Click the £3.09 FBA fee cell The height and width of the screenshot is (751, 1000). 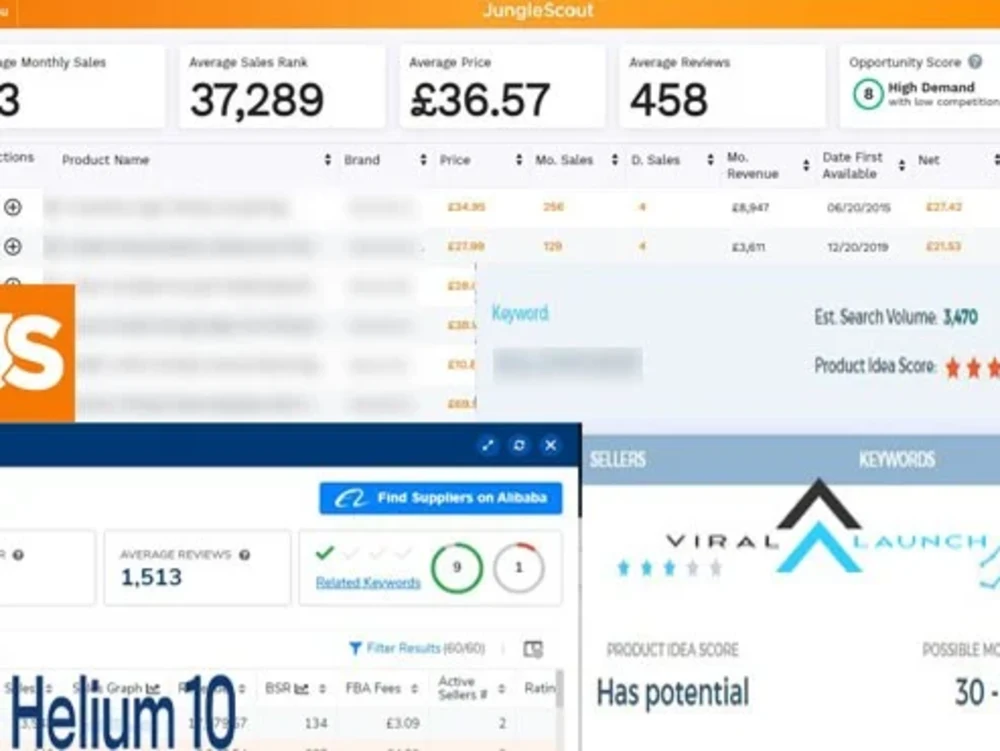(402, 724)
